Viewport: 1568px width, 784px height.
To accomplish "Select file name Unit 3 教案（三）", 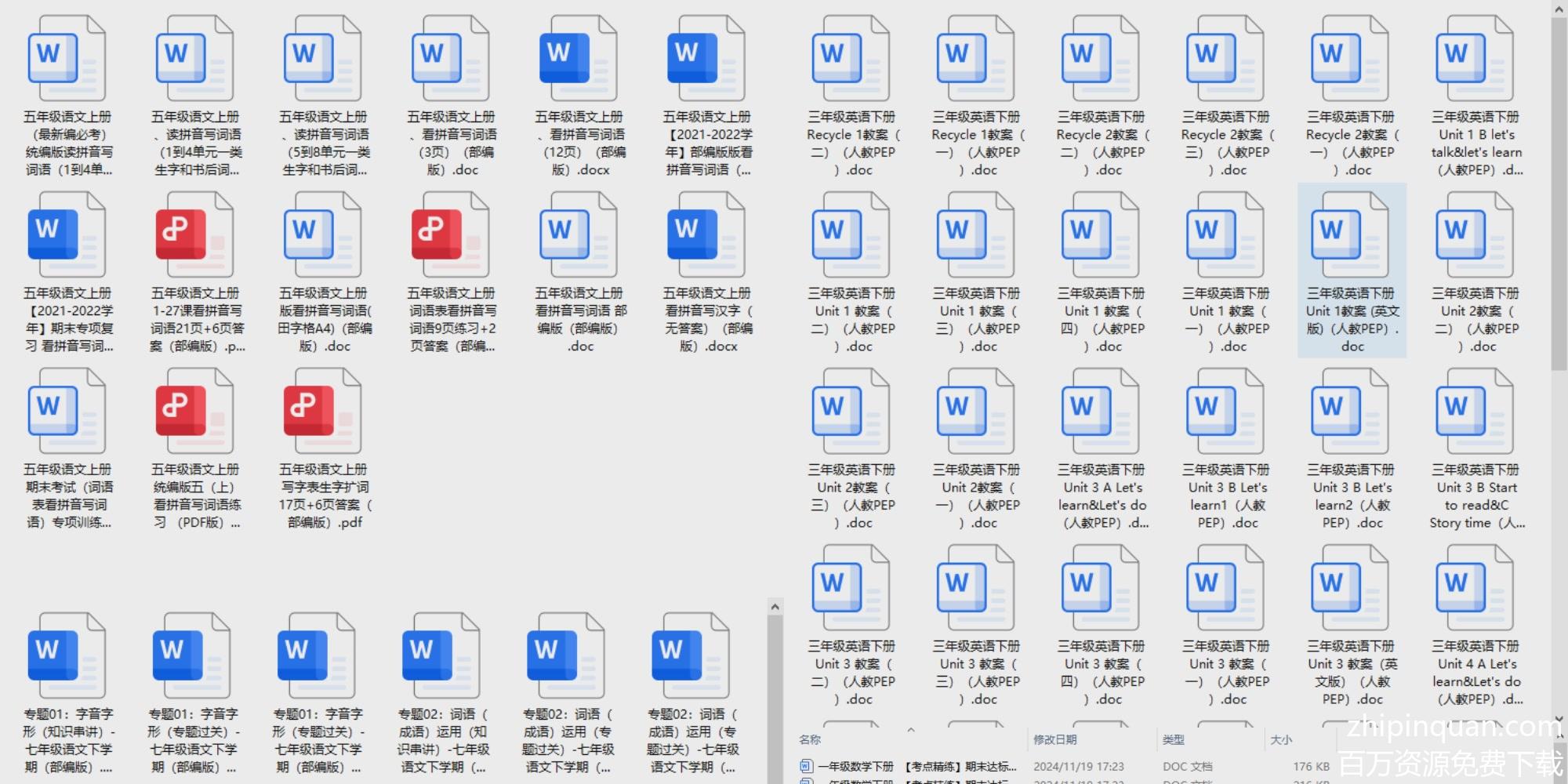I will coord(976,672).
